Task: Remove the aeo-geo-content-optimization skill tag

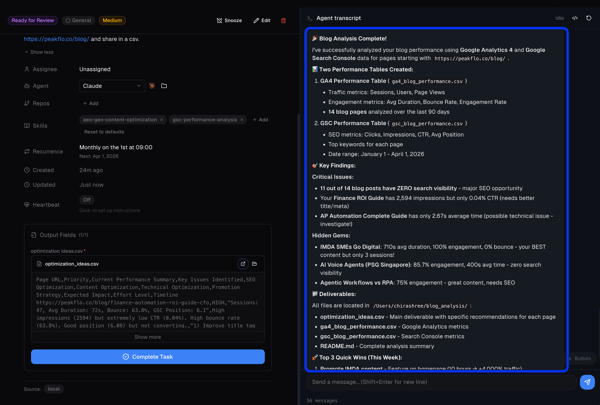Action: tap(161, 120)
